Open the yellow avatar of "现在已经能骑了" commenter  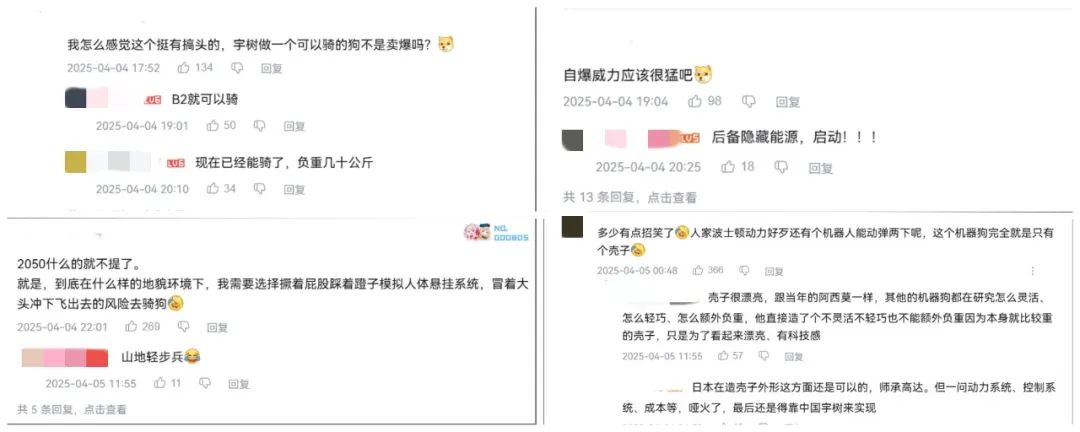point(76,163)
